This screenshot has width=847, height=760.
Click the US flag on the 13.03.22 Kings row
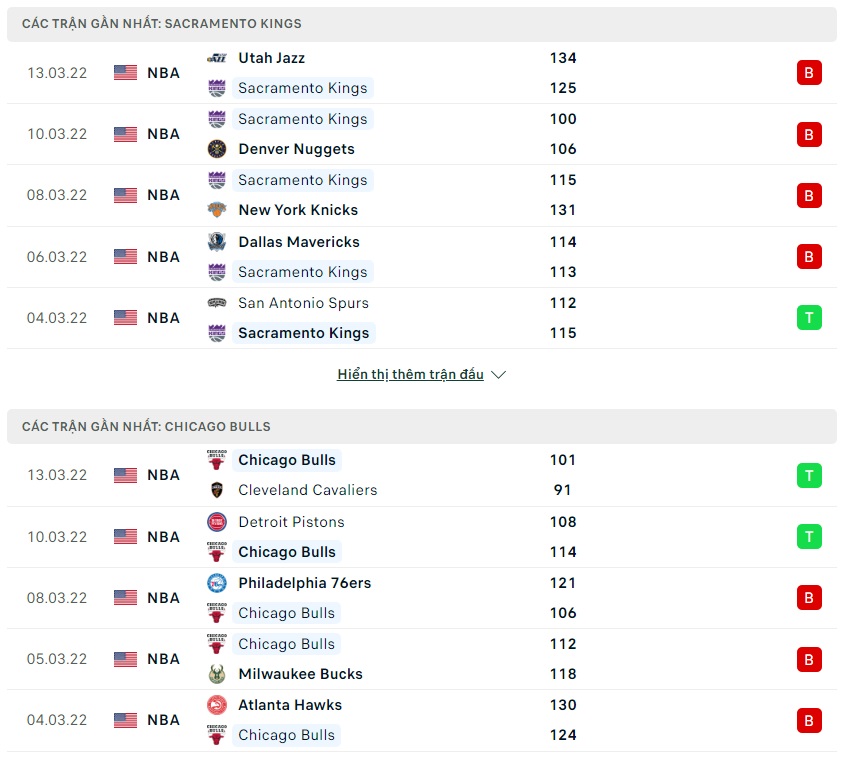point(125,73)
